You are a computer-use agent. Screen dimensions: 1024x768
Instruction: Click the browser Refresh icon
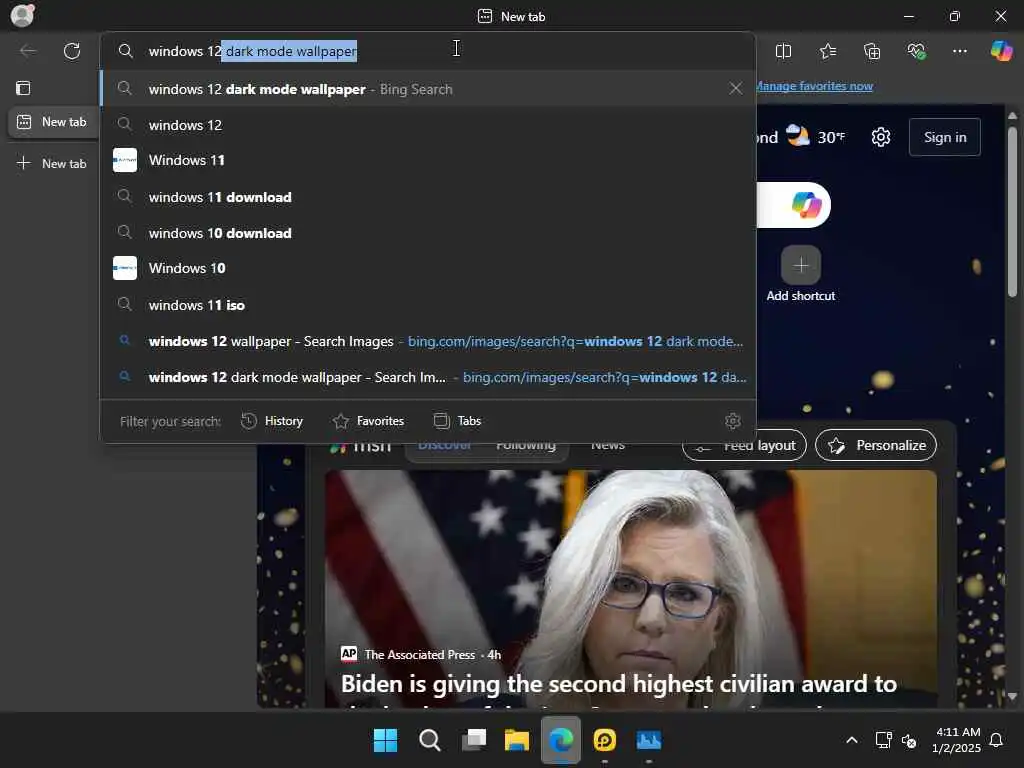[x=72, y=51]
